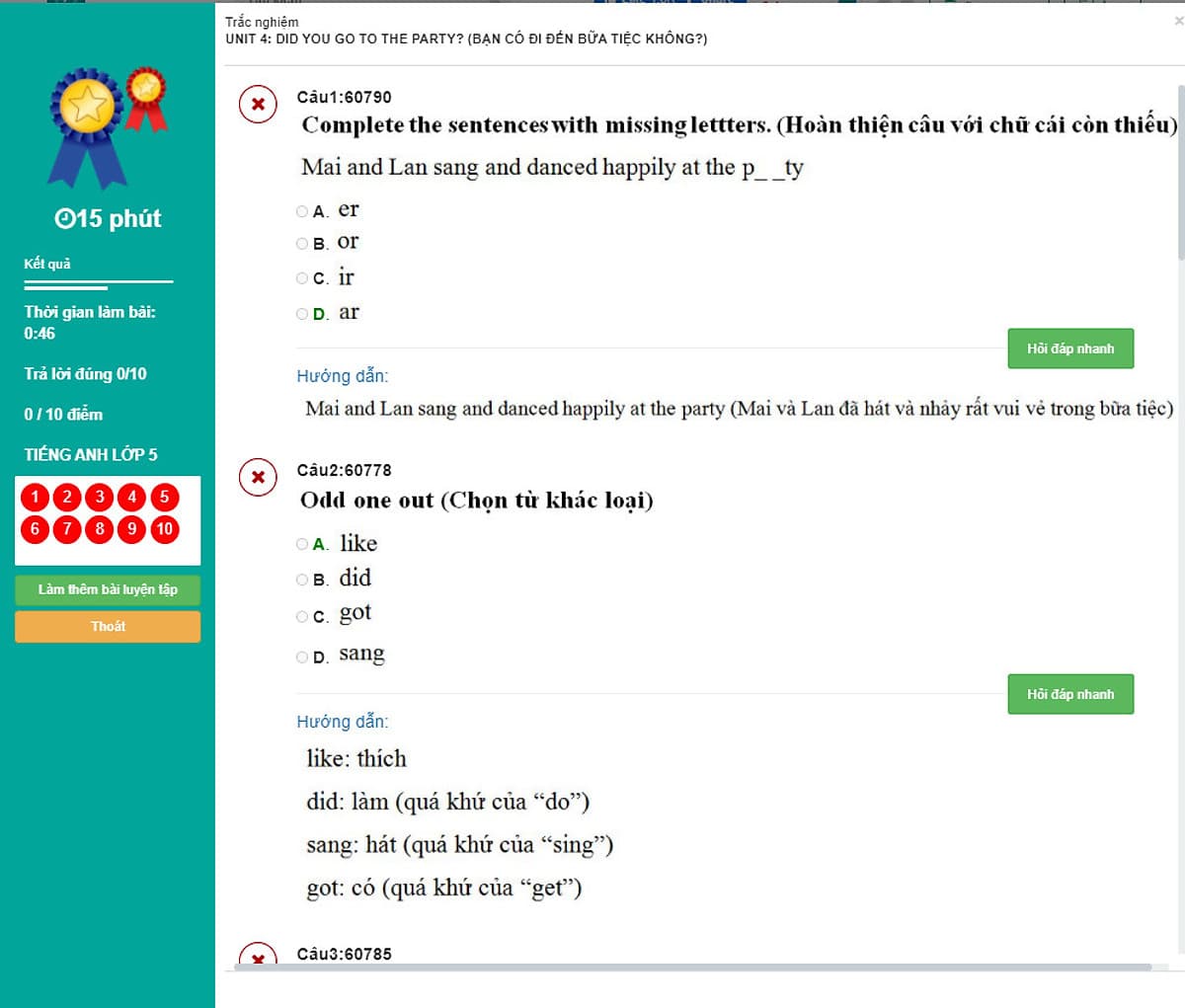The height and width of the screenshot is (1008, 1185).
Task: Click the red X icon beside Câu2
Action: click(258, 478)
